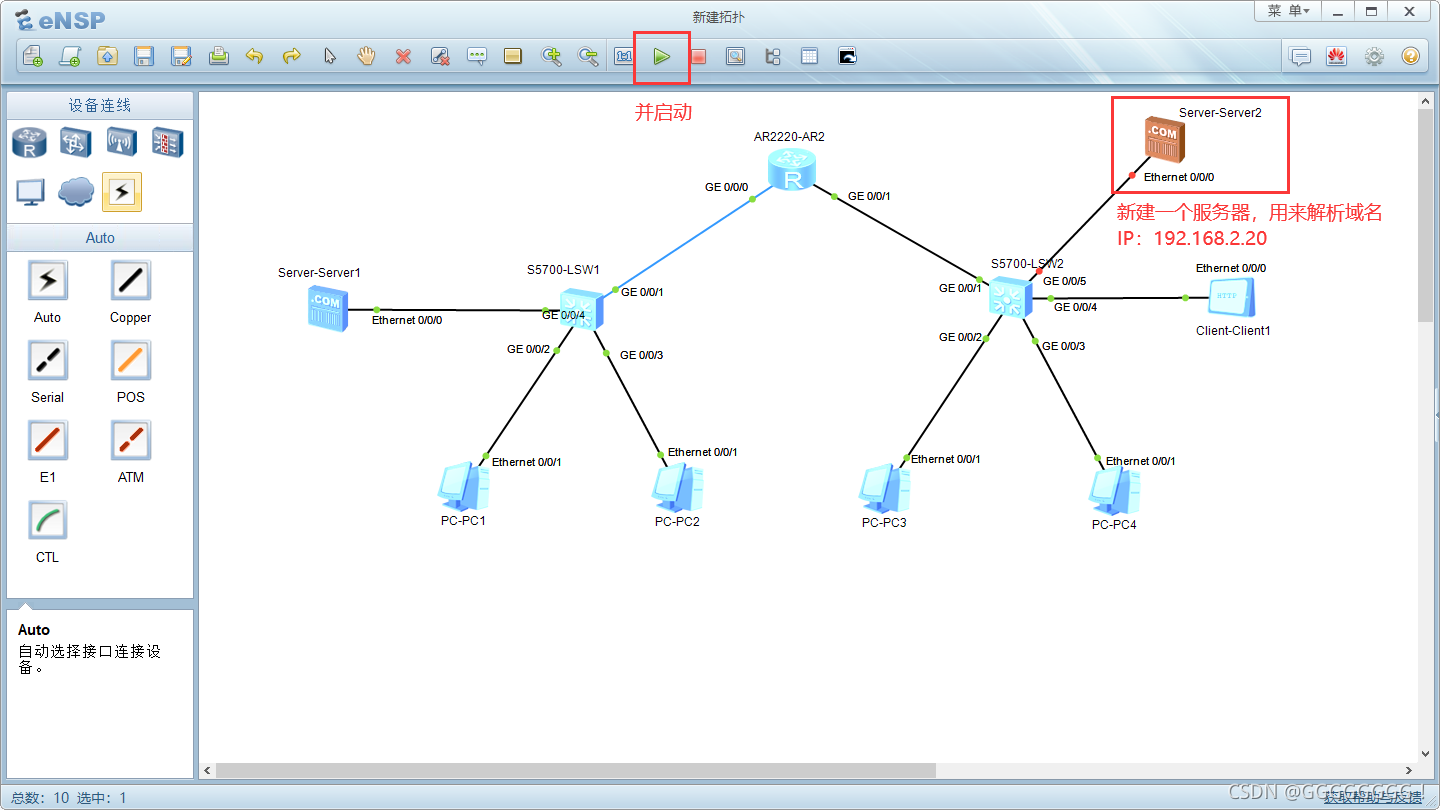Select the text annotation tool
1440x810 pixels.
click(x=477, y=56)
